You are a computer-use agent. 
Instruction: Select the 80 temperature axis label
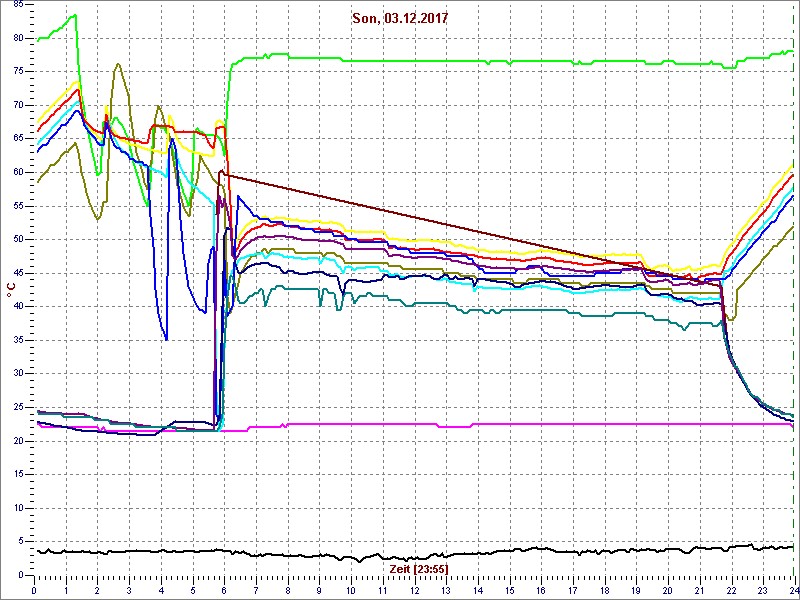pos(18,38)
